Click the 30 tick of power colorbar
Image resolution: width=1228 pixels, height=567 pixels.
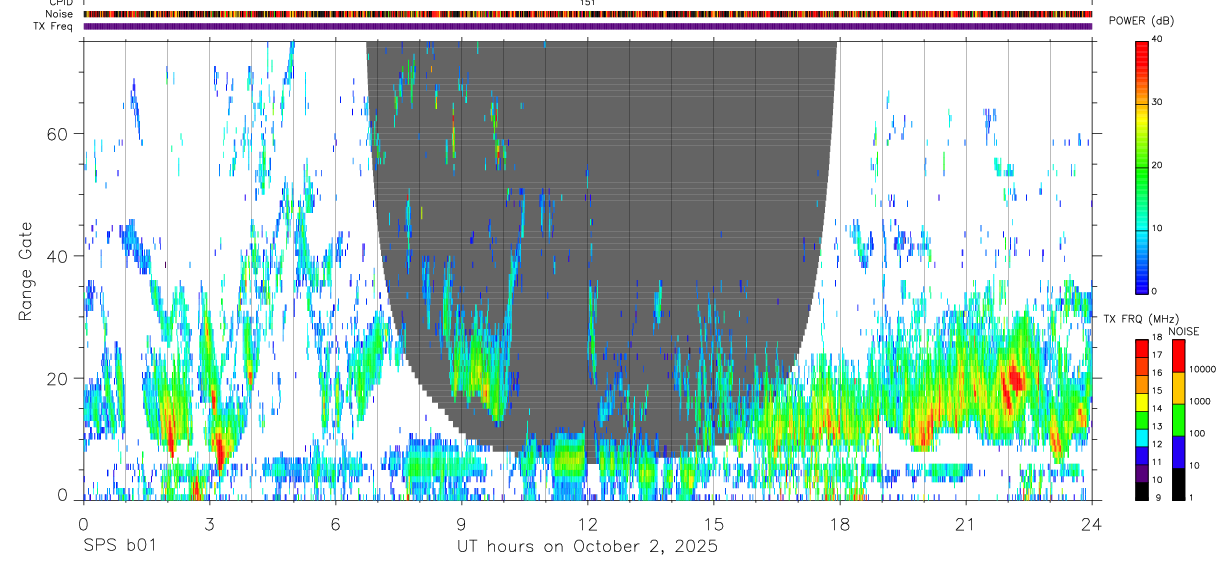click(x=1158, y=103)
